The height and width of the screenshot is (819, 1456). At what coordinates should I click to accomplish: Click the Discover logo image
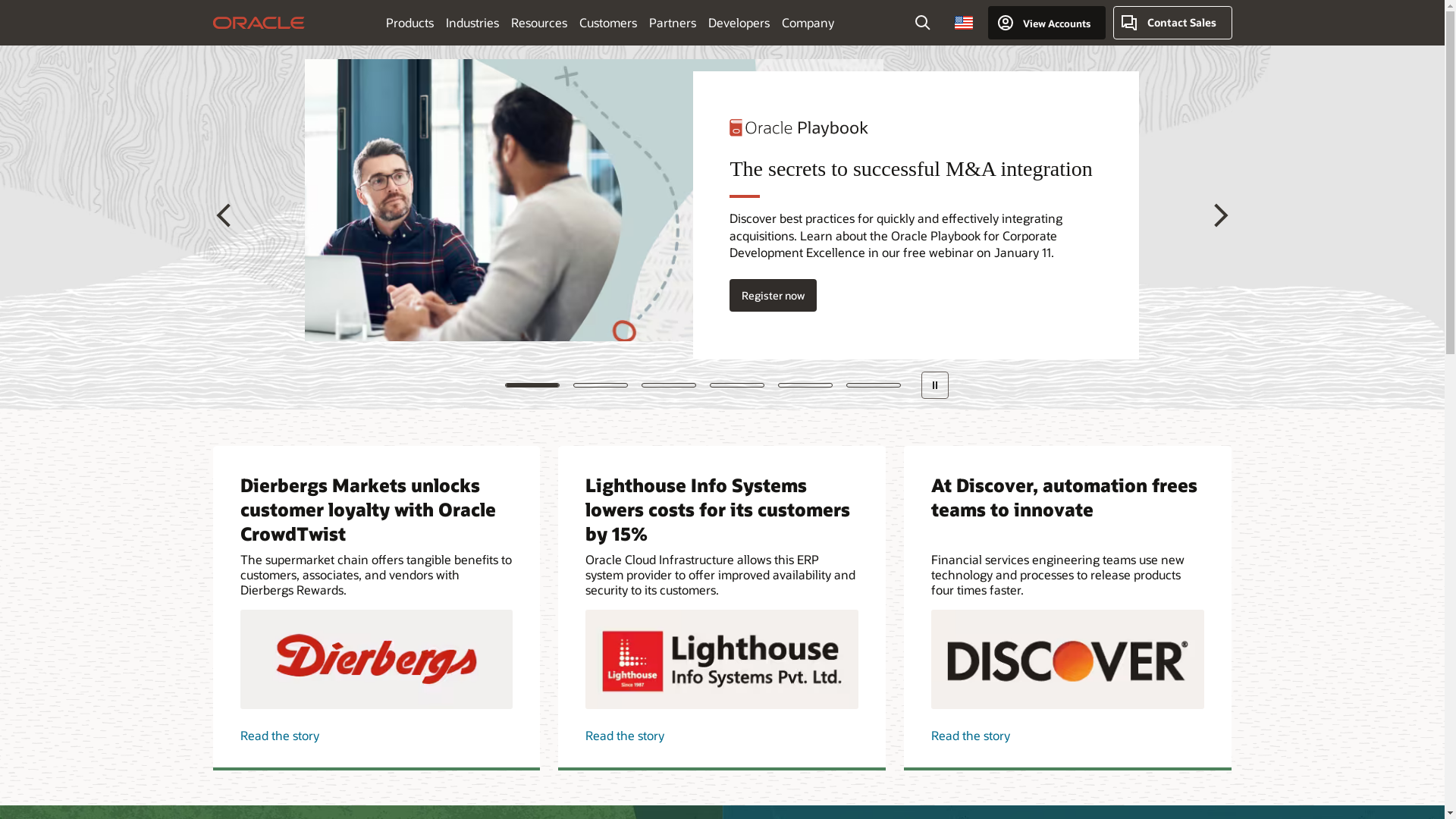[1067, 659]
